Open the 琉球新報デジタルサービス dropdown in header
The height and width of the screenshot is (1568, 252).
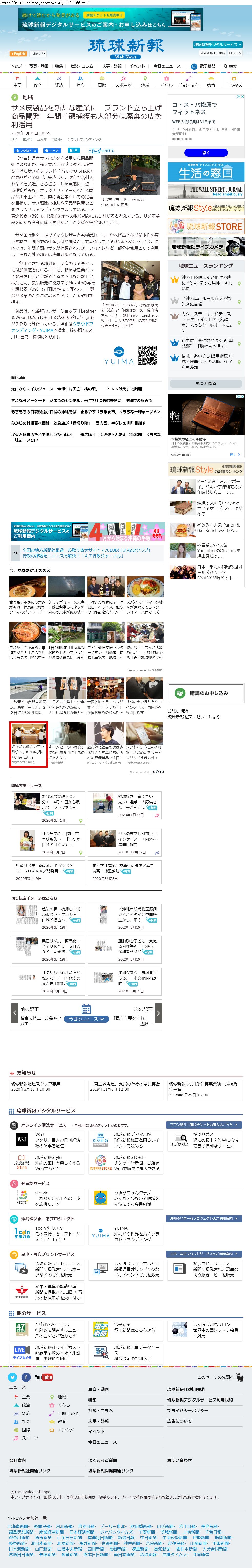(x=217, y=44)
